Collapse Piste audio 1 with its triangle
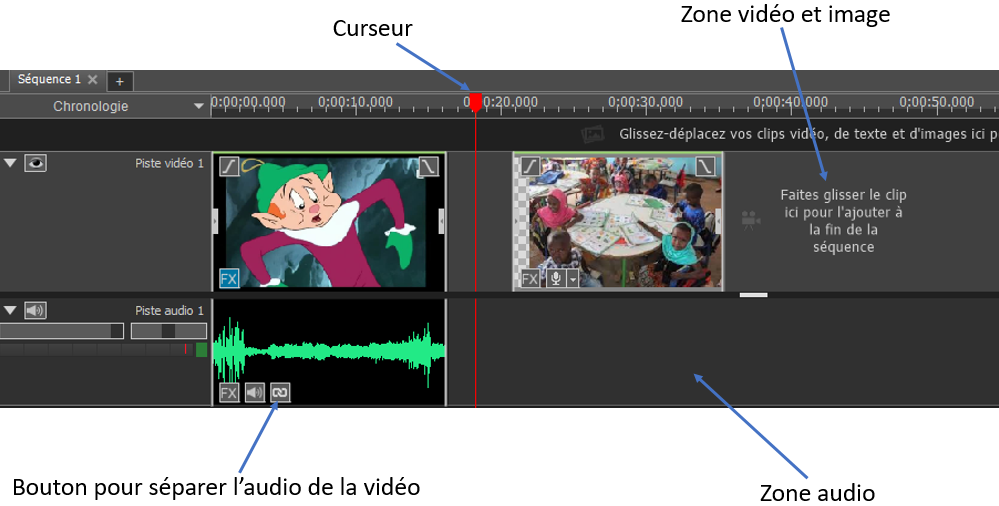Image resolution: width=999 pixels, height=506 pixels. (x=10, y=310)
